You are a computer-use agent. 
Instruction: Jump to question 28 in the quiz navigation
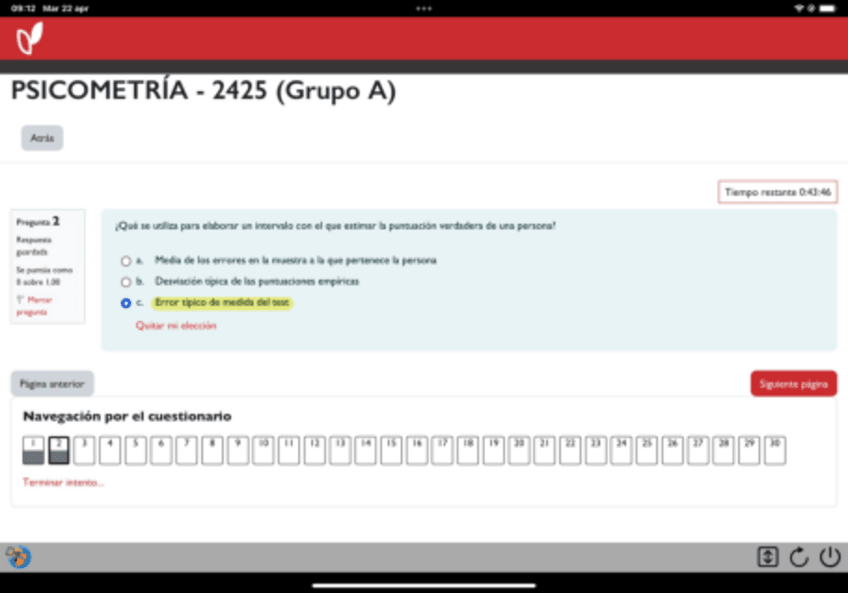point(724,450)
